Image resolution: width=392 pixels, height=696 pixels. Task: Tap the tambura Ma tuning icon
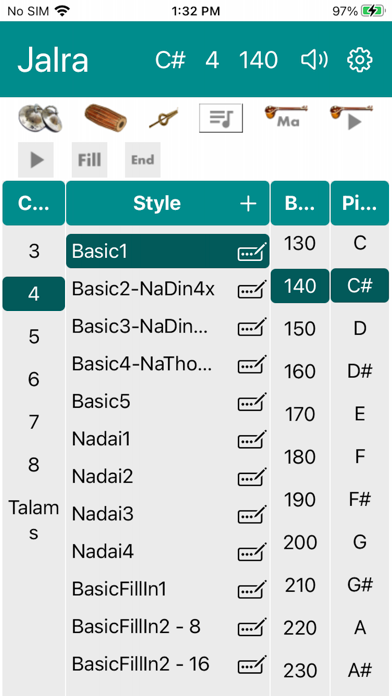tap(286, 117)
